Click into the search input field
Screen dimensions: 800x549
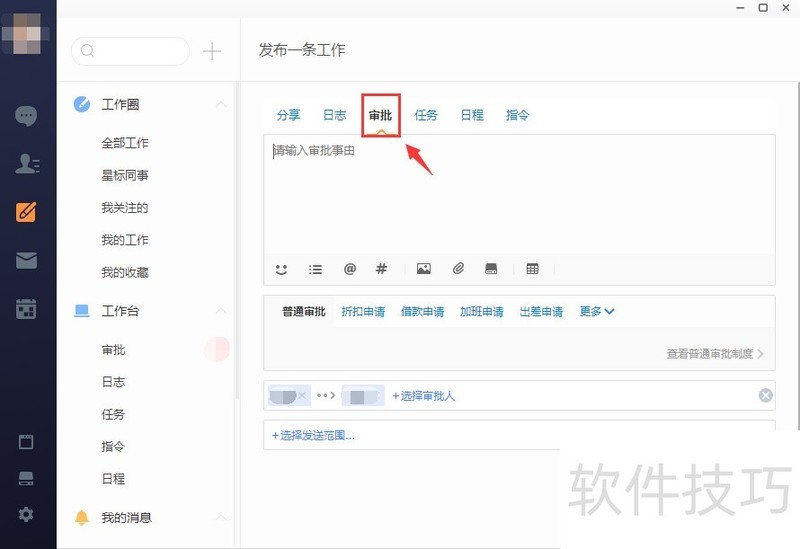coord(131,51)
